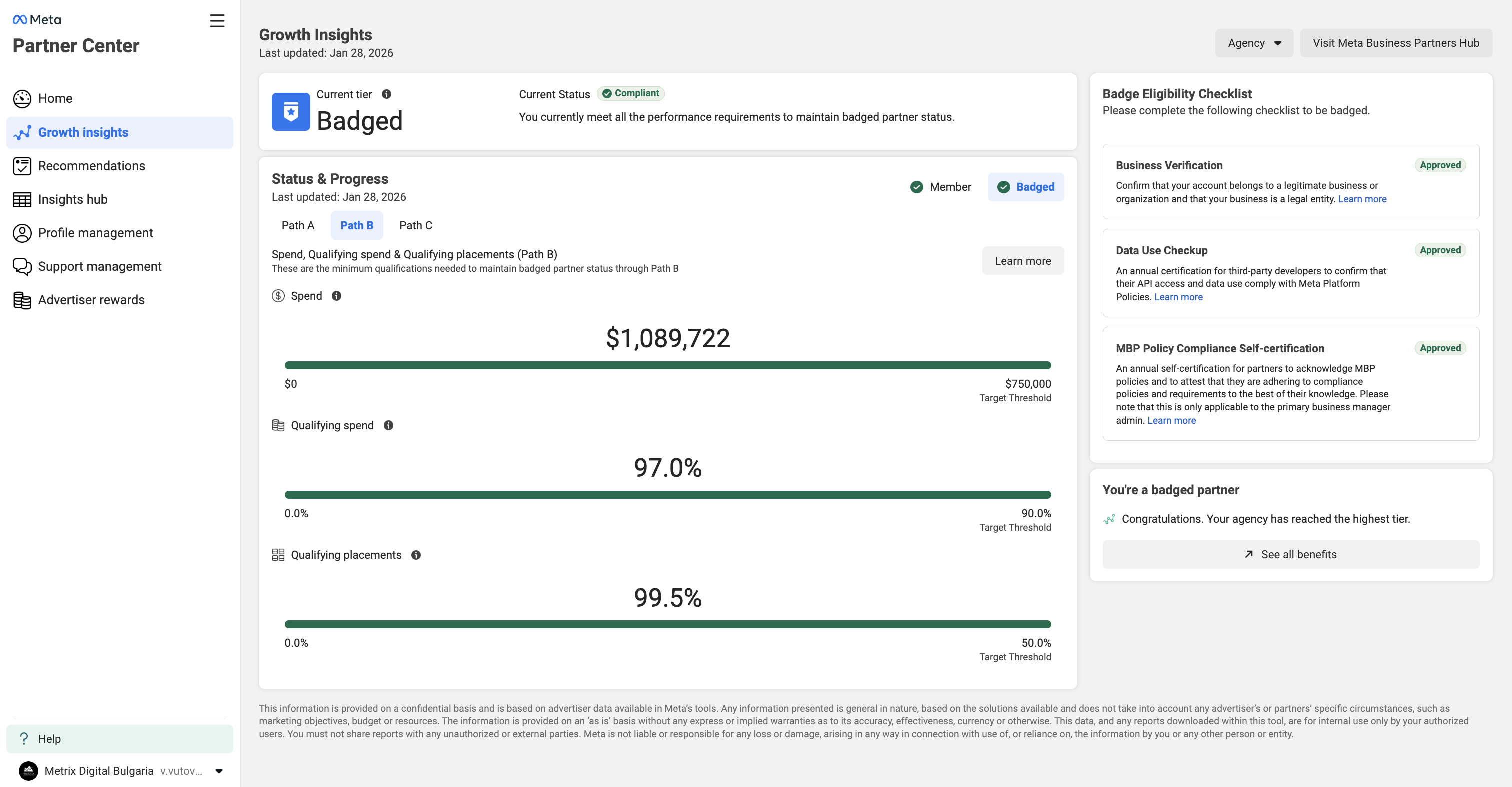Click Learn more link under Data Use Checkup
Viewport: 1512px width, 787px height.
[1178, 297]
